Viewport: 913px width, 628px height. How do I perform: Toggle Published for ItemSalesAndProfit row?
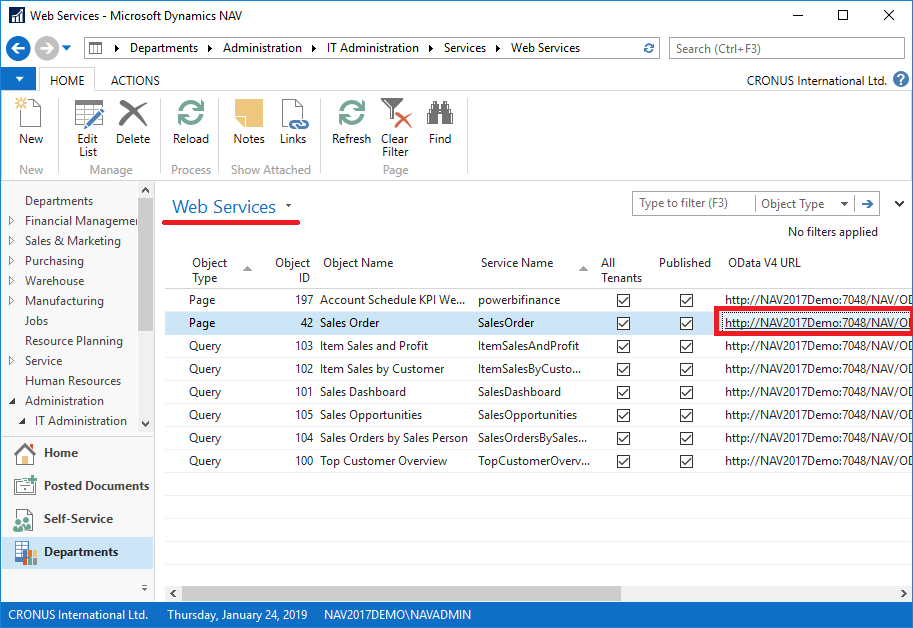tap(686, 346)
